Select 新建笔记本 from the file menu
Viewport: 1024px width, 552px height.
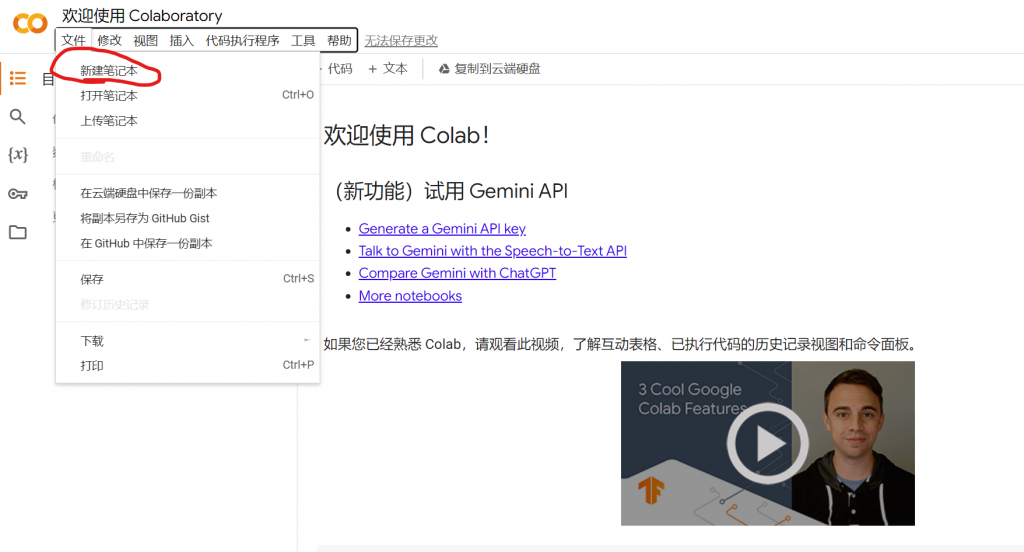pyautogui.click(x=109, y=72)
